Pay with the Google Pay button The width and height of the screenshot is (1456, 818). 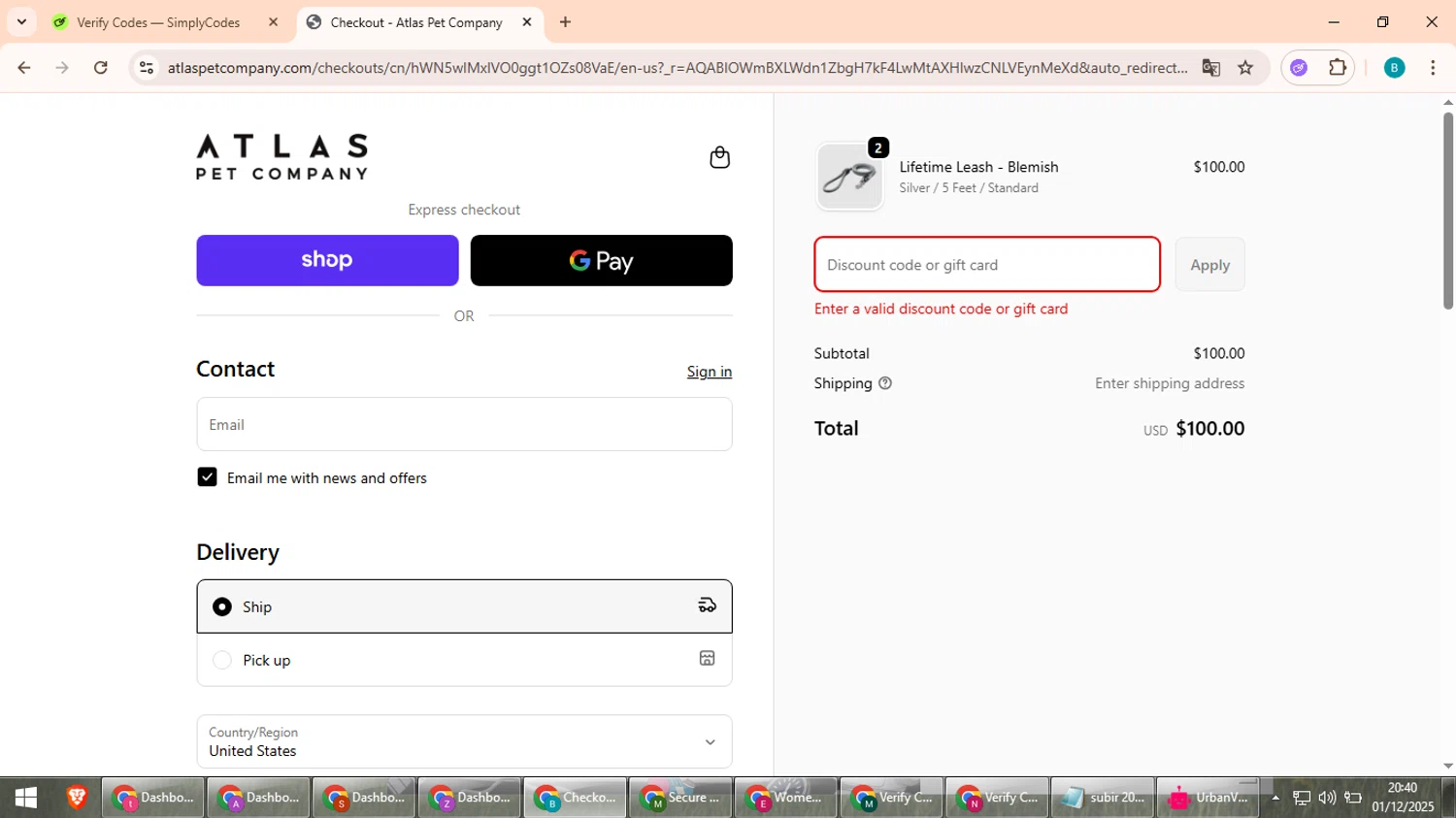tap(601, 260)
